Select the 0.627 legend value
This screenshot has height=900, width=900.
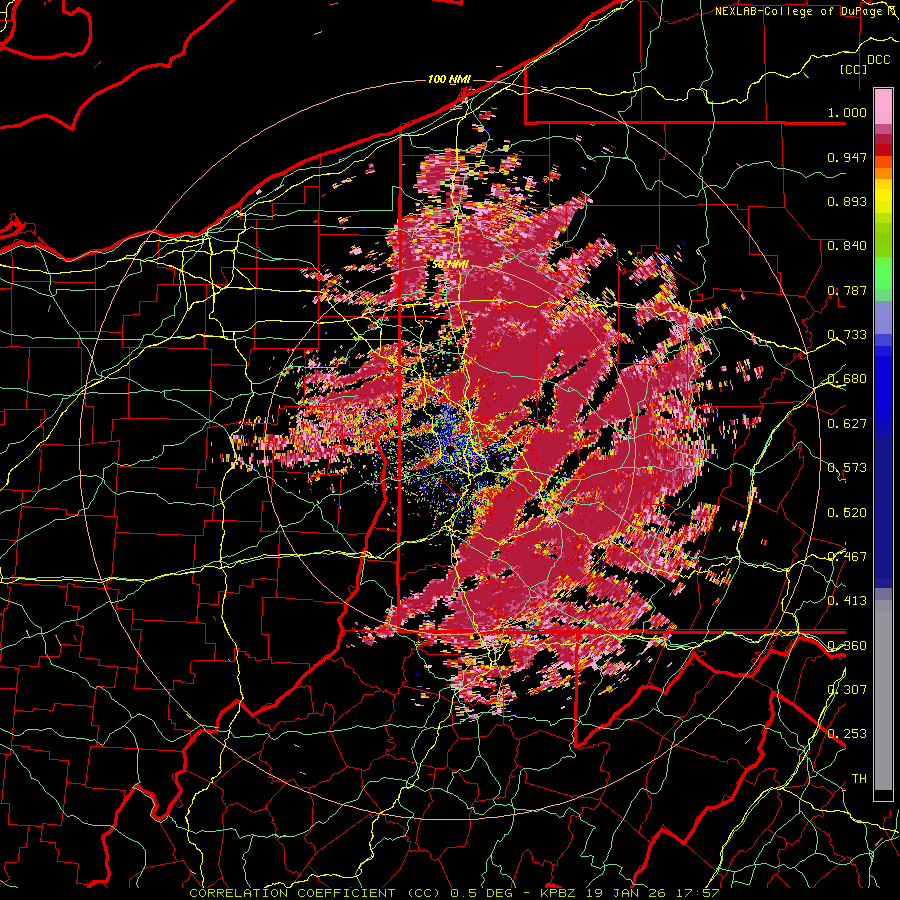tap(847, 424)
